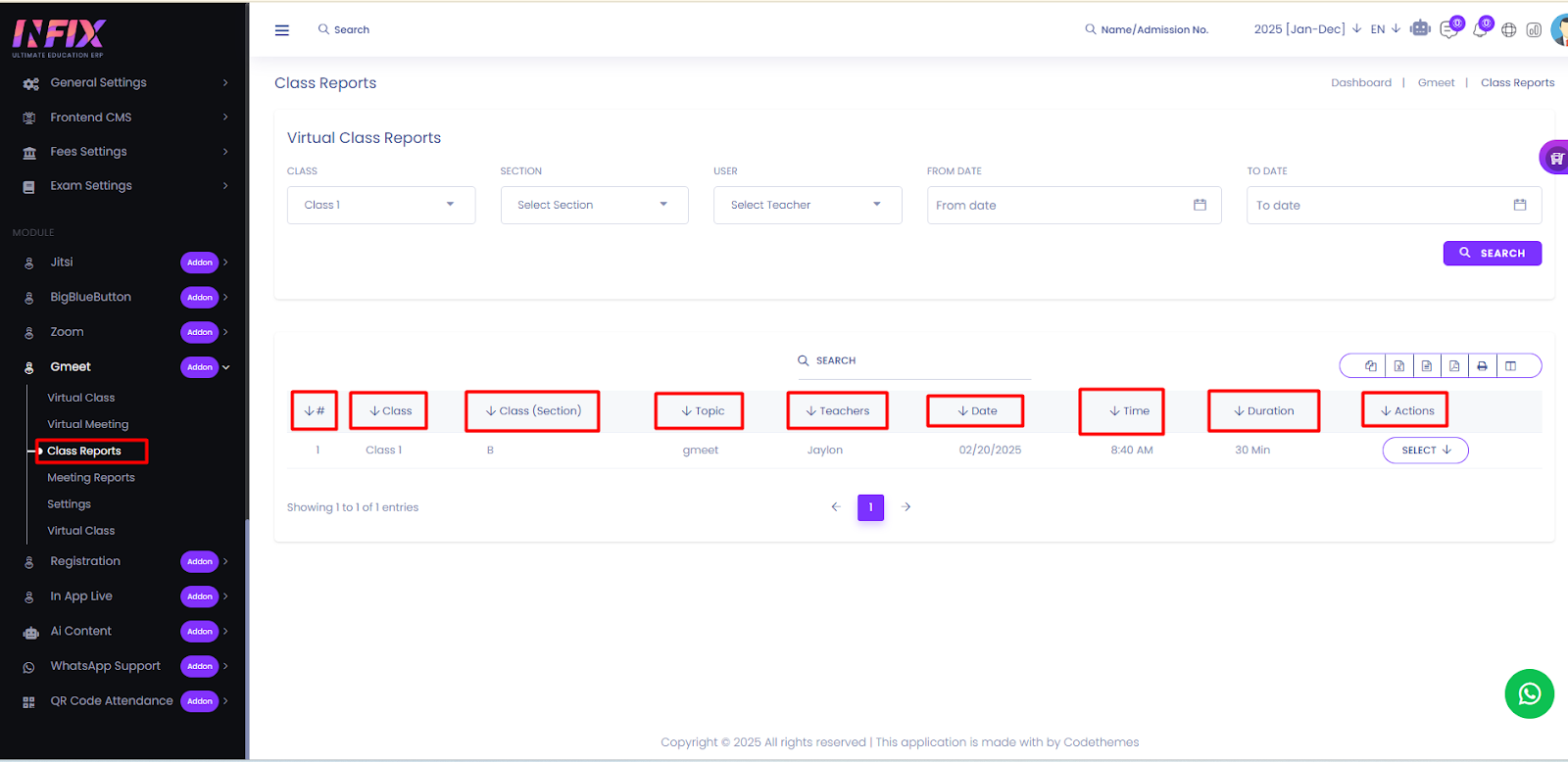Open Class Reports in sidebar
The width and height of the screenshot is (1568, 762).
point(84,451)
